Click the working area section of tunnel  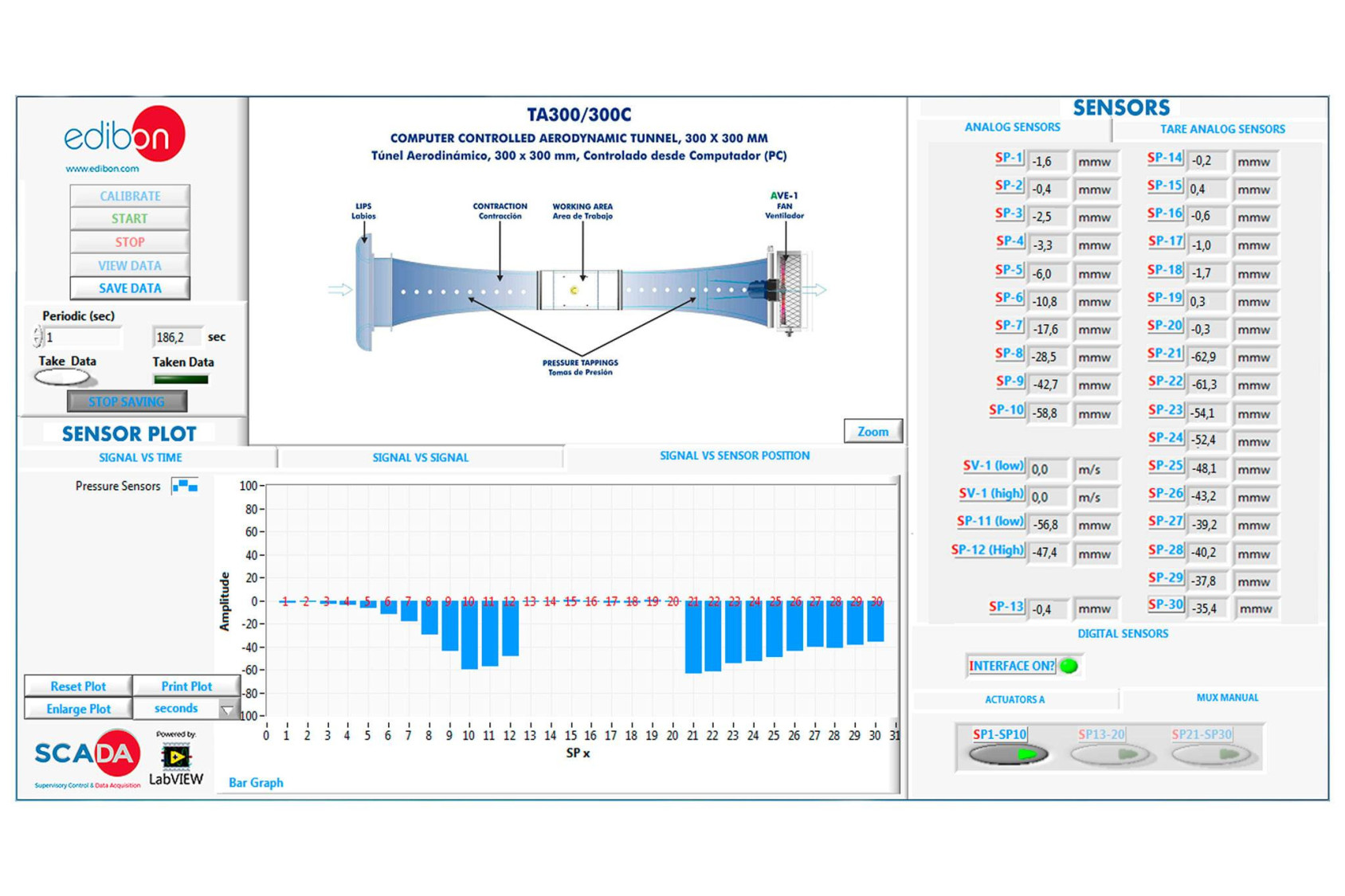tap(579, 290)
